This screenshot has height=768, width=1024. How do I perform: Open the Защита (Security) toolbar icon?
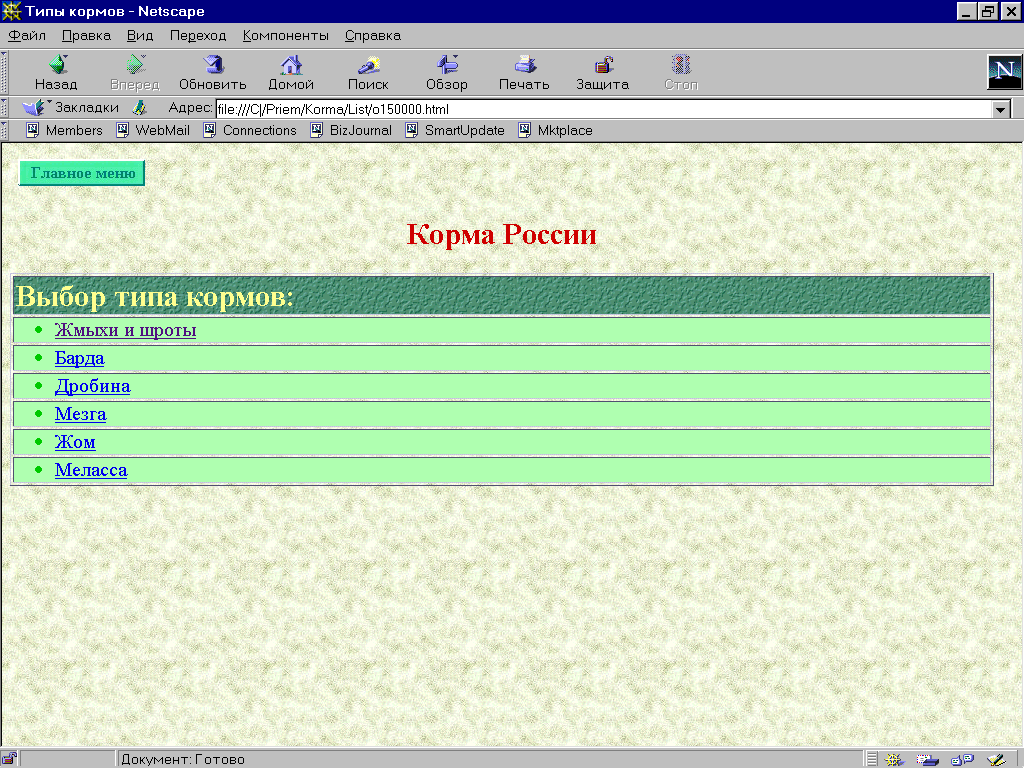click(602, 66)
